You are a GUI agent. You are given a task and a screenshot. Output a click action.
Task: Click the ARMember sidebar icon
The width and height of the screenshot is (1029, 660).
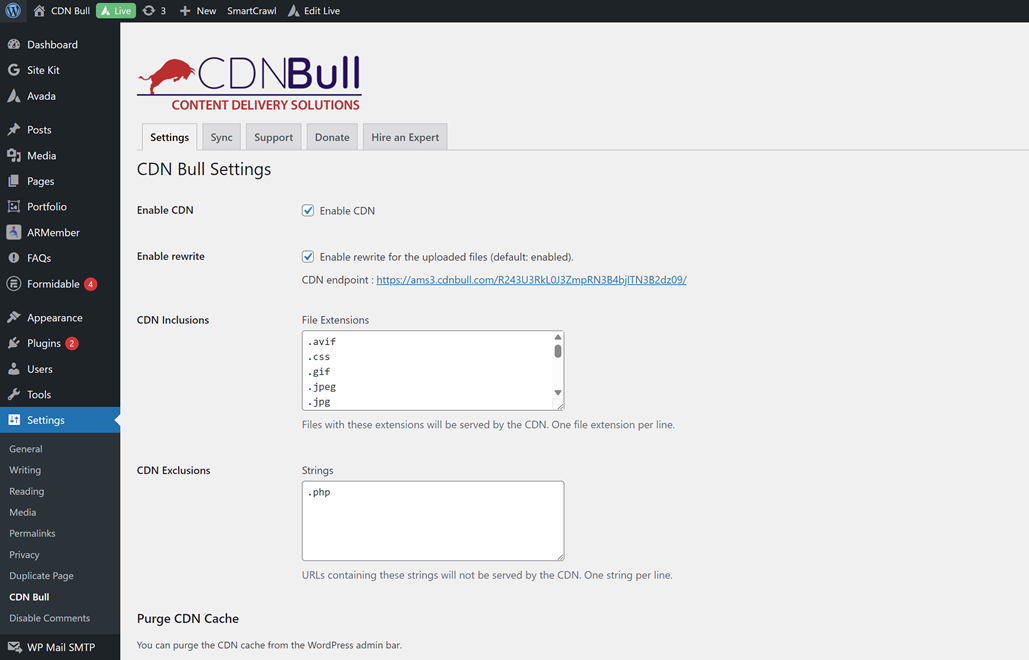14,232
